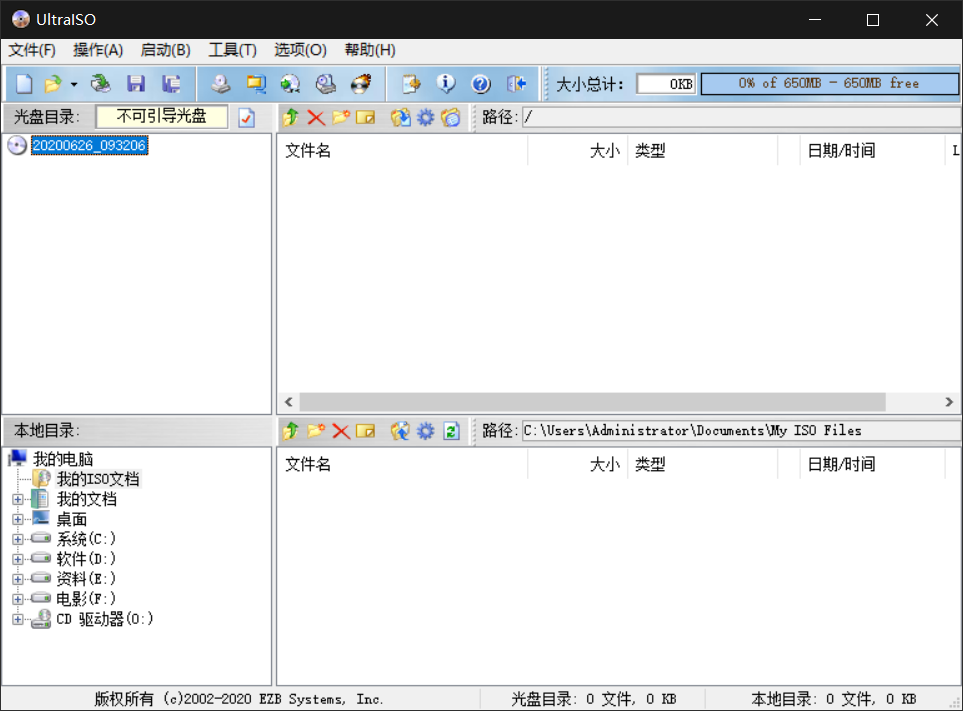The width and height of the screenshot is (963, 711).
Task: Select 我的ISO文档 in local tree
Action: [98, 479]
